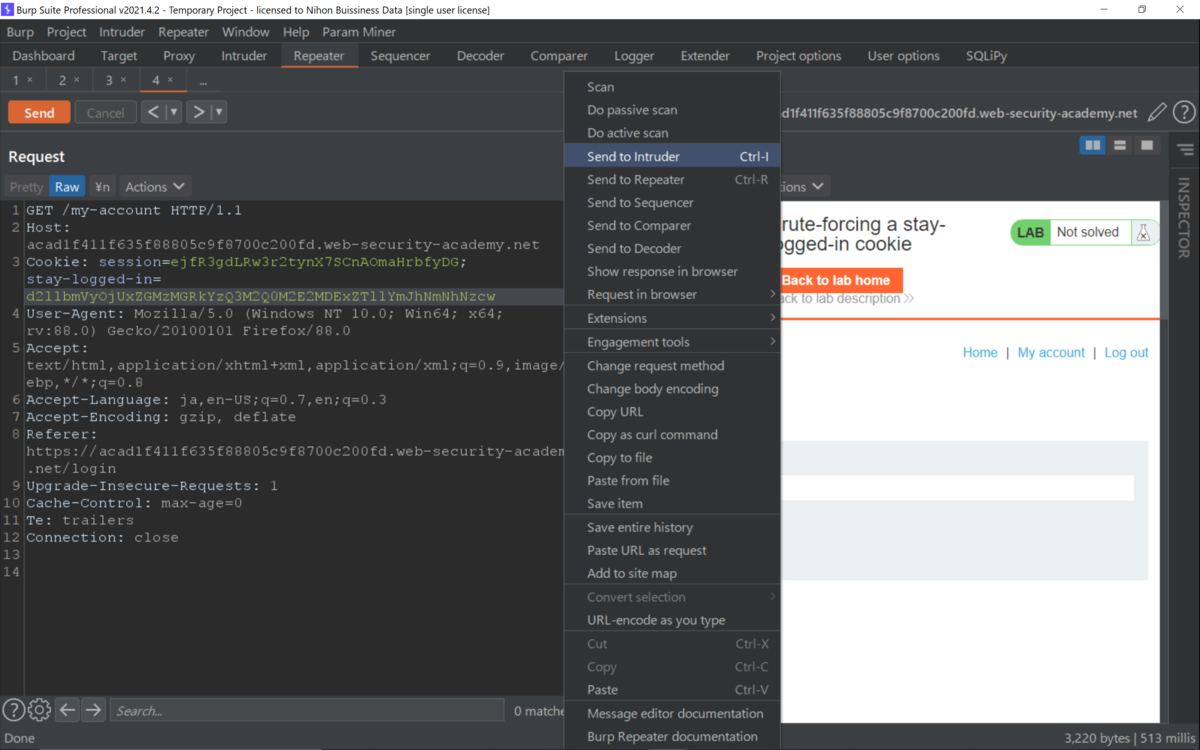
Task: Close Repeater tab 2
Action: pos(77,80)
